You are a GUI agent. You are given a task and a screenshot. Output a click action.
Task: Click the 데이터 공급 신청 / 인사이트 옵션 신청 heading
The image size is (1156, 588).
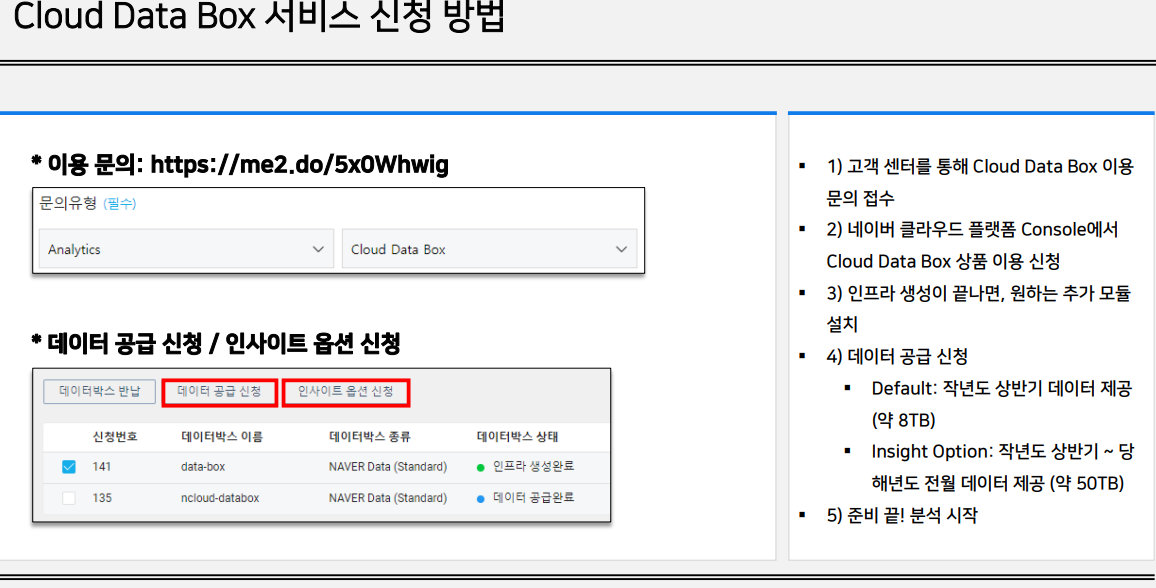click(x=215, y=343)
